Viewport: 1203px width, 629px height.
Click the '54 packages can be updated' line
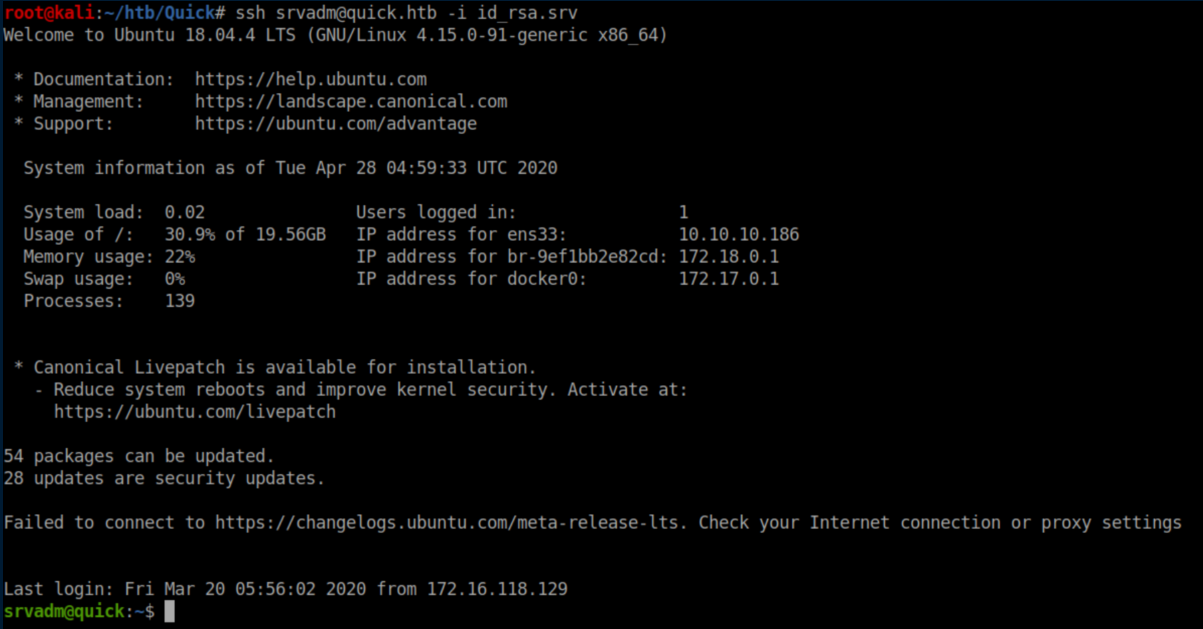point(138,456)
